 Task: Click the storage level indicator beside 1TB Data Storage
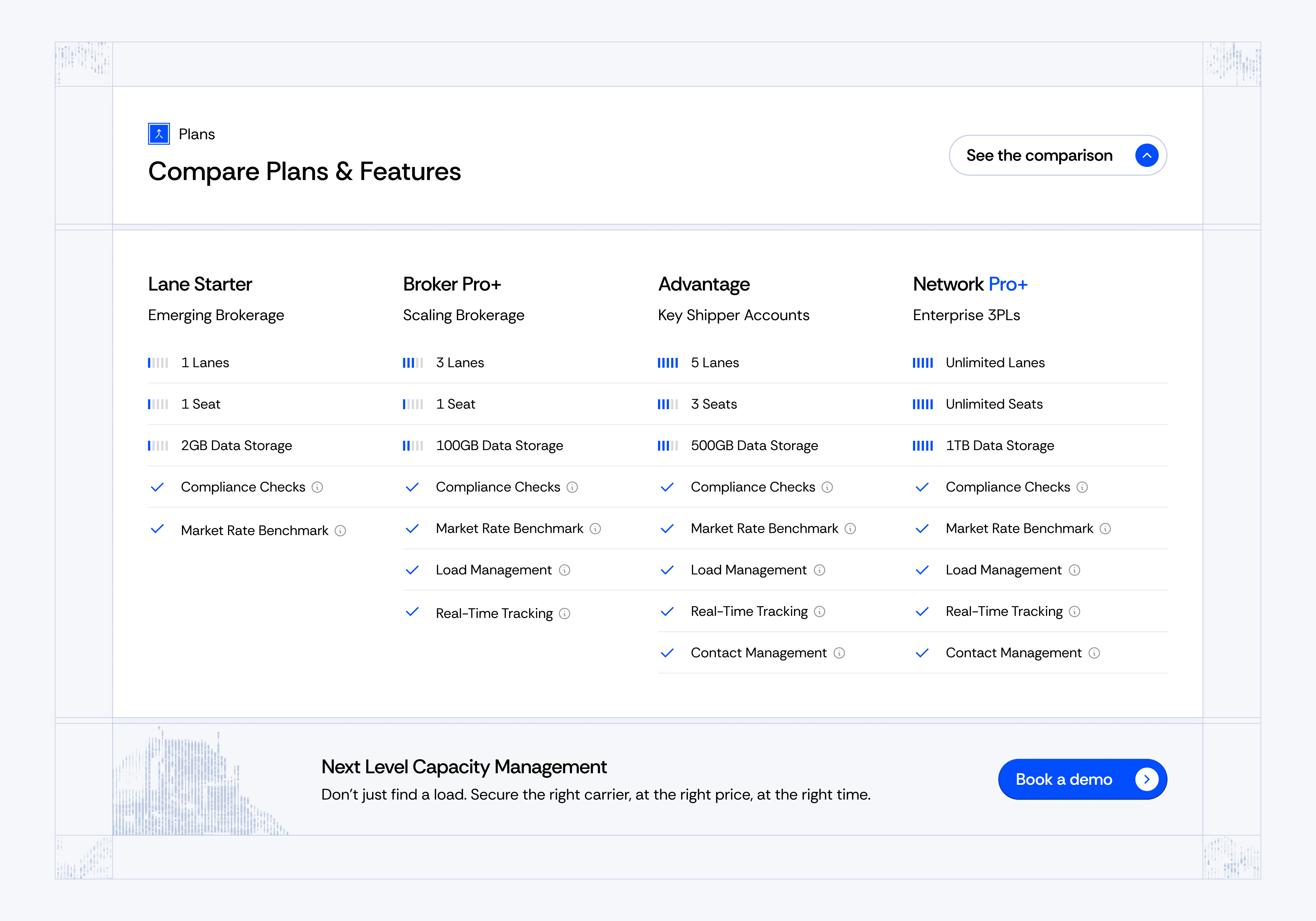pyautogui.click(x=923, y=445)
